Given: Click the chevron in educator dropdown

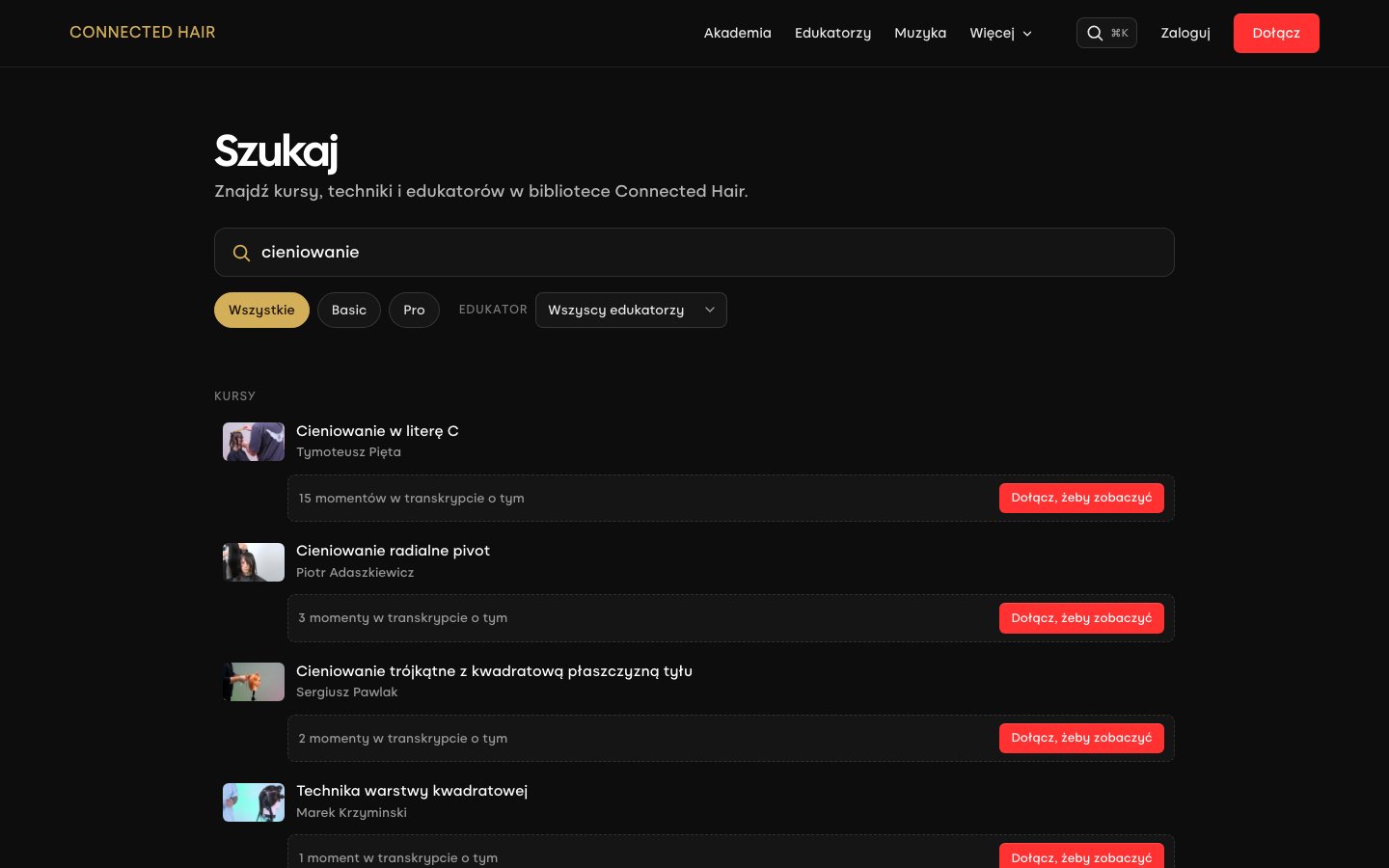Looking at the screenshot, I should tap(710, 310).
